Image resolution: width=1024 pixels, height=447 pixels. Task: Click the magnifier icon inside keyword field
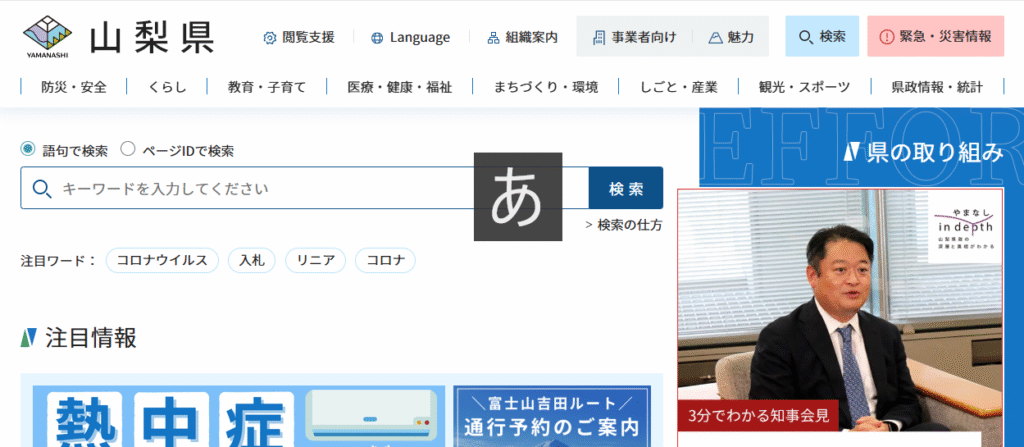42,189
